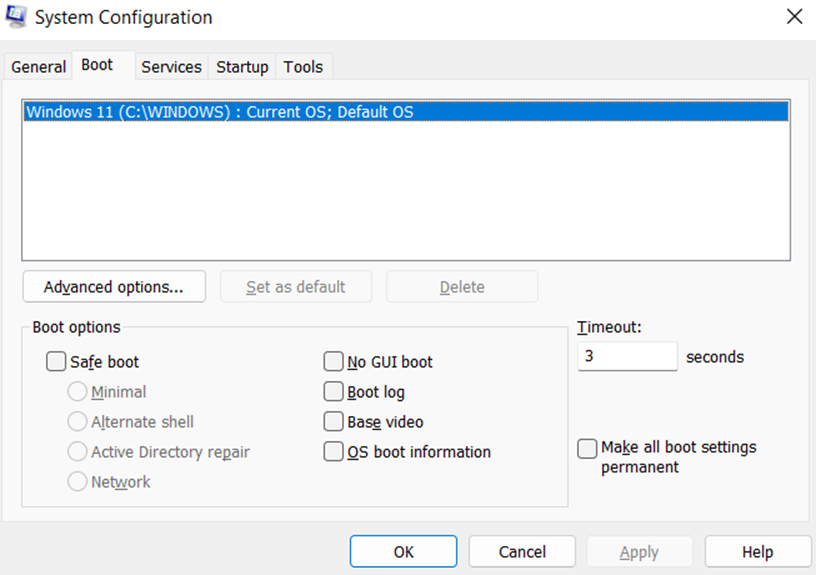Image resolution: width=816 pixels, height=575 pixels.
Task: Select the Tools tab
Action: pyautogui.click(x=303, y=67)
